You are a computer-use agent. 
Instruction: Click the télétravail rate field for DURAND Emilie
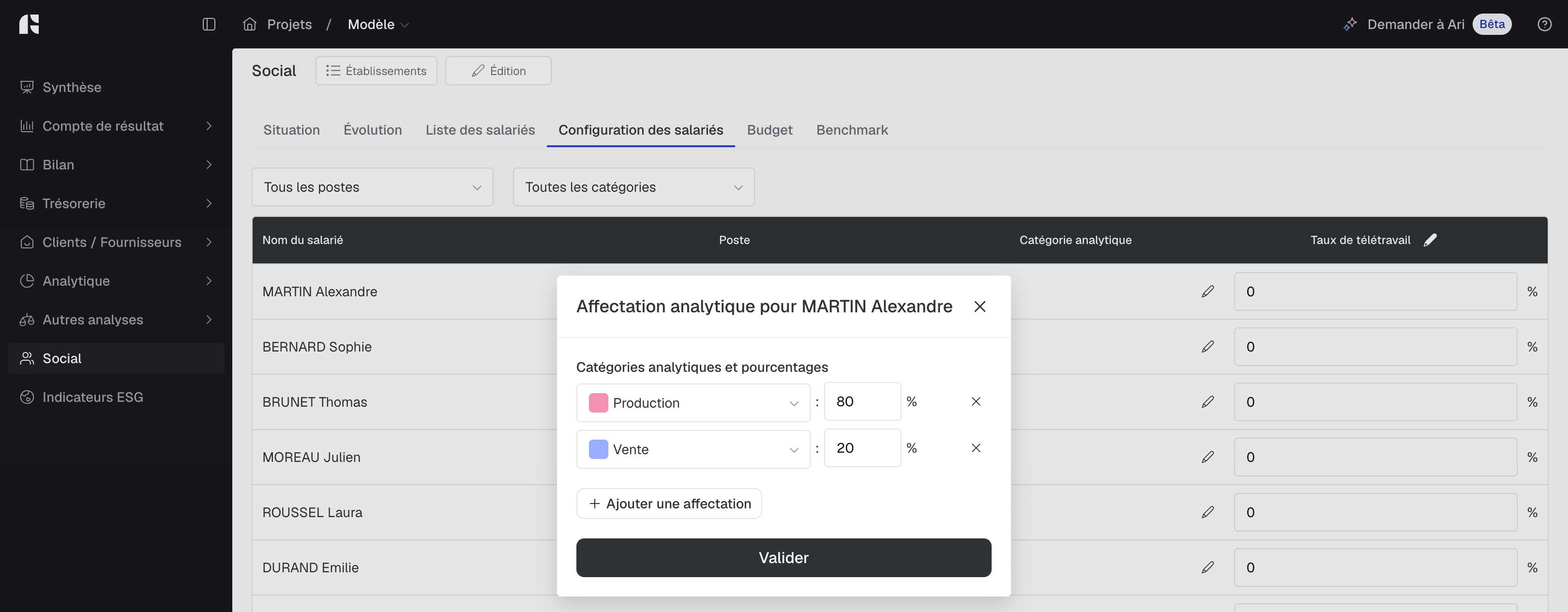(x=1375, y=567)
